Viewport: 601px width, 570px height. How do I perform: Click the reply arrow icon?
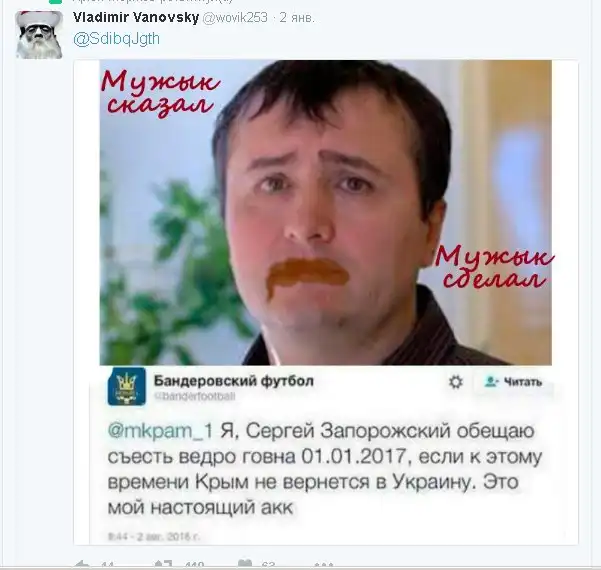click(82, 565)
